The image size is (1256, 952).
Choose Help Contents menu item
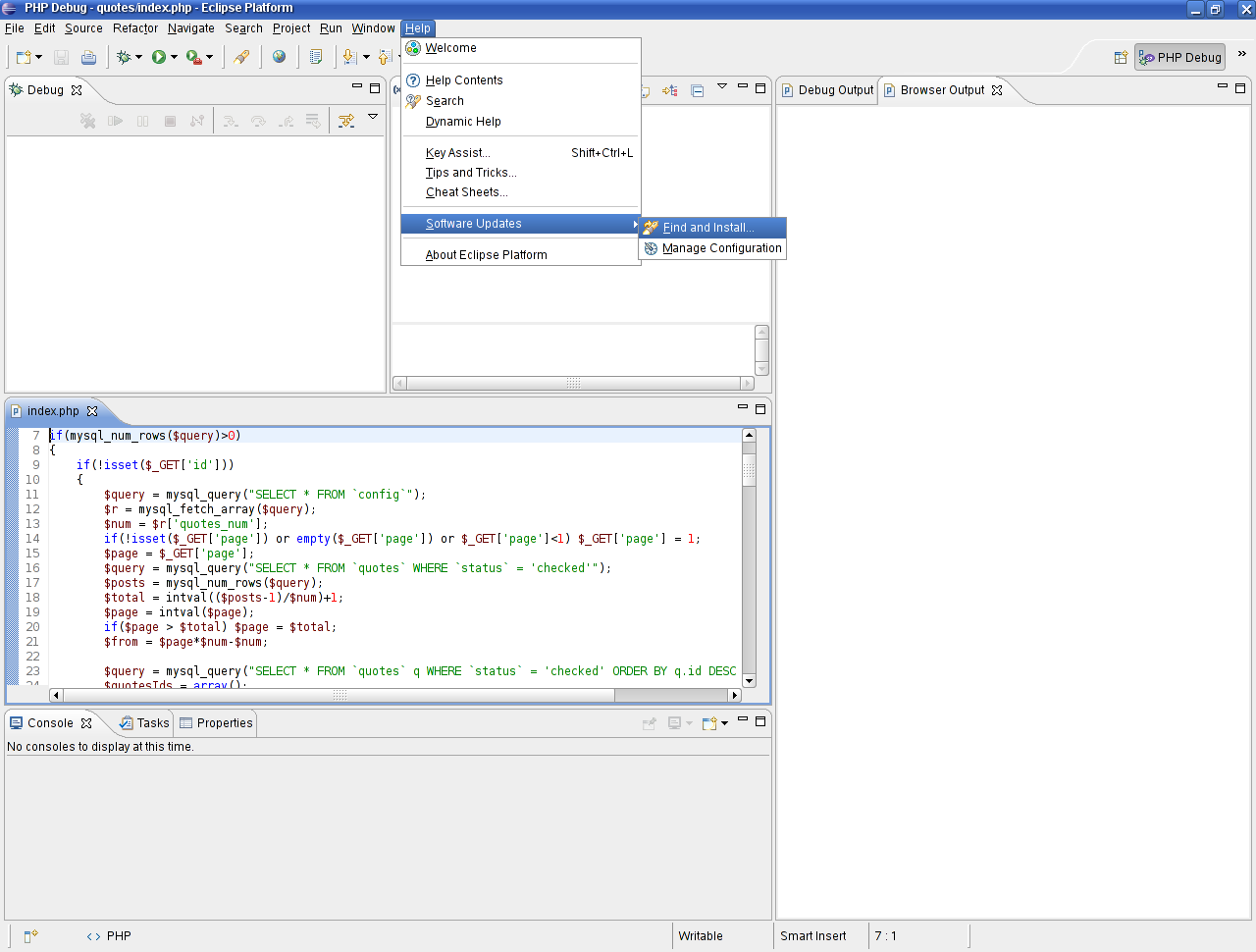click(521, 80)
